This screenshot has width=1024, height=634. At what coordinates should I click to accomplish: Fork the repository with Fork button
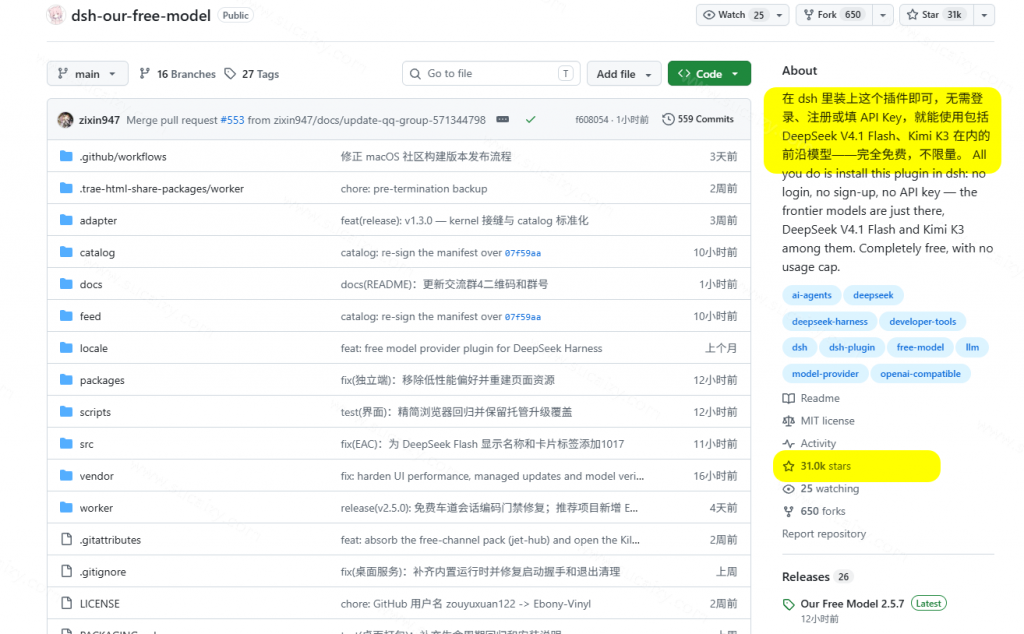click(834, 15)
